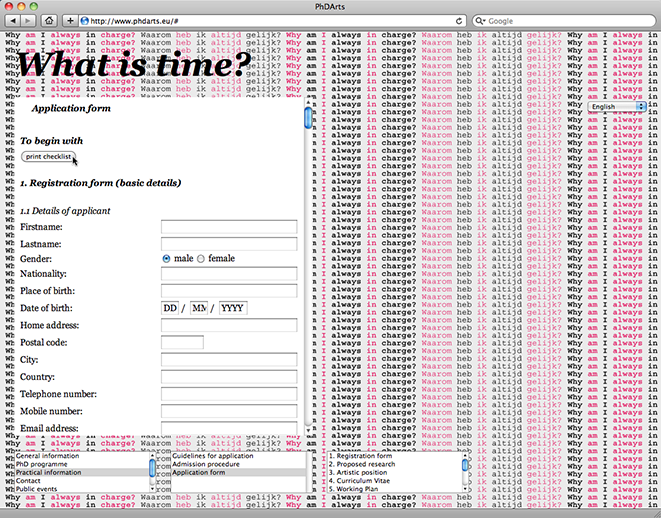Reload the page with the refresh icon
The width and height of the screenshot is (661, 518).
(x=459, y=20)
